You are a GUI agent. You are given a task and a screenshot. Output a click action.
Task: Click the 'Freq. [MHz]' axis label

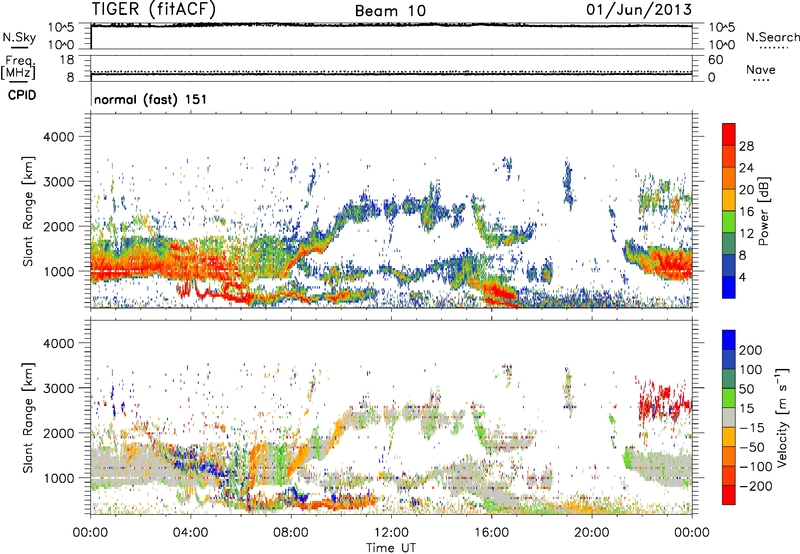(19, 68)
